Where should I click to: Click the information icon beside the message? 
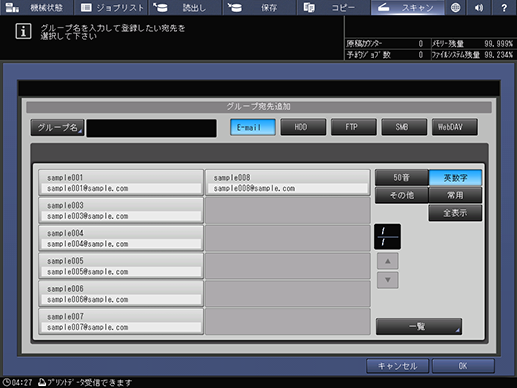(23, 31)
